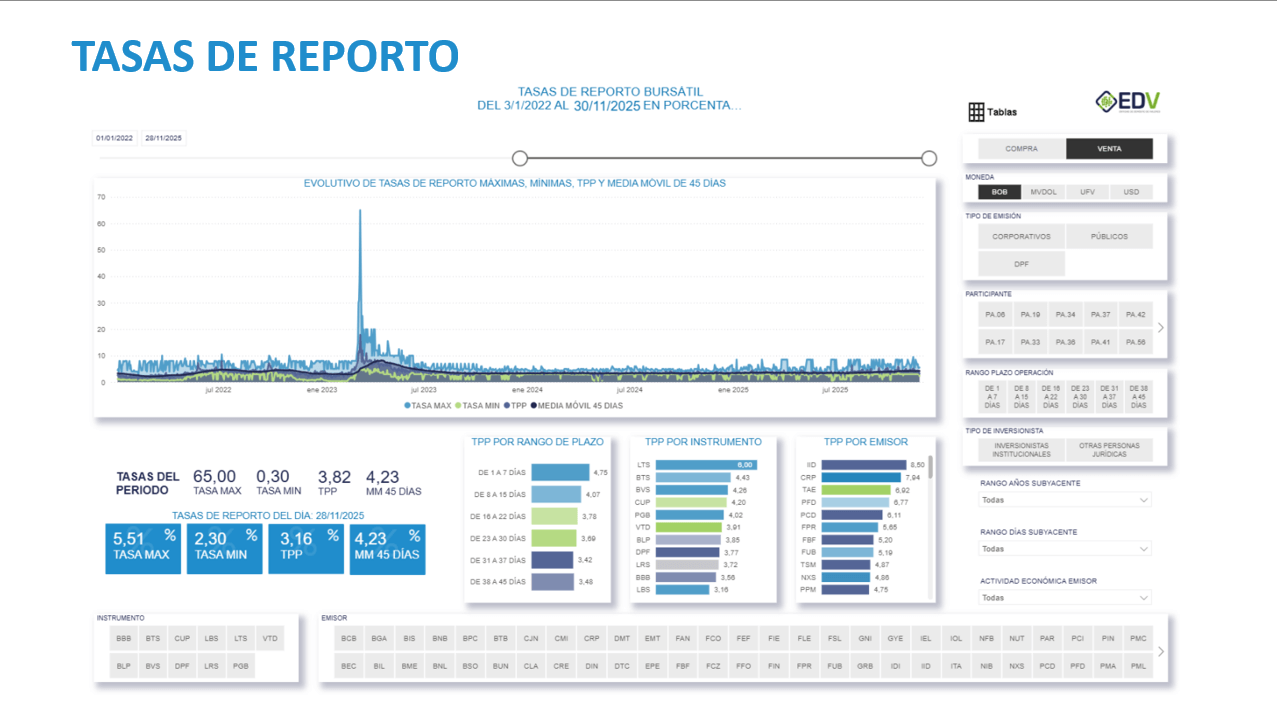The image size is (1277, 720).
Task: Toggle the CORPORATIVOS emission type filter
Action: tap(1023, 235)
